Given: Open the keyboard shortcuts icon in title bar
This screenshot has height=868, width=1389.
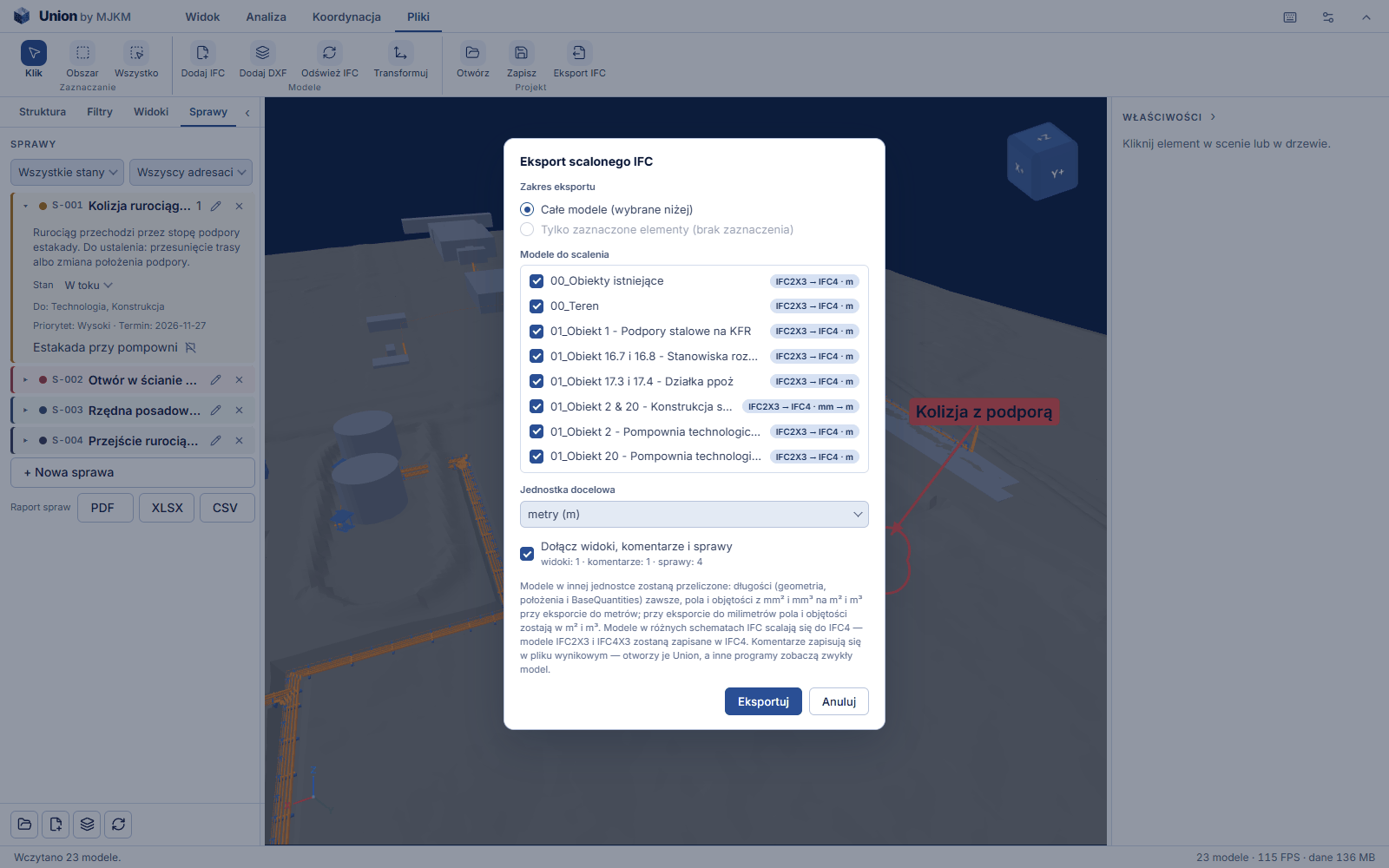Looking at the screenshot, I should [1290, 17].
